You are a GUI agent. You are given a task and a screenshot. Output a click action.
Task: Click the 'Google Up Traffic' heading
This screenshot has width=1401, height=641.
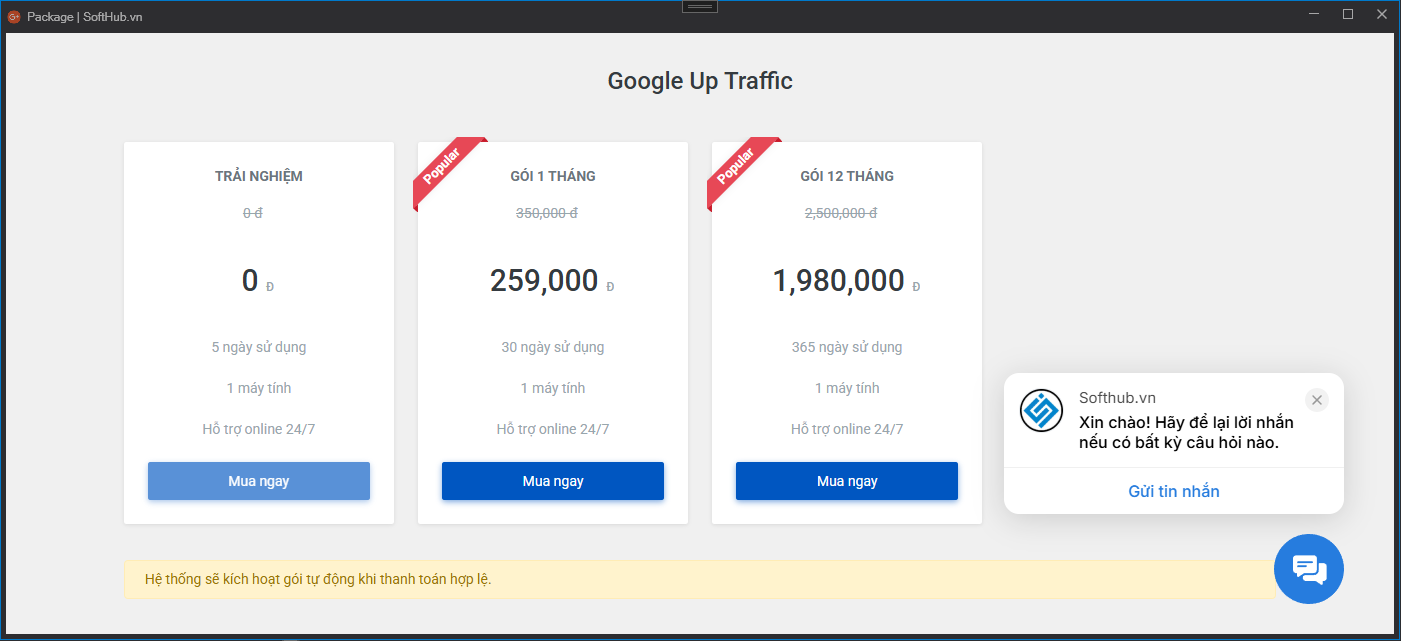700,81
